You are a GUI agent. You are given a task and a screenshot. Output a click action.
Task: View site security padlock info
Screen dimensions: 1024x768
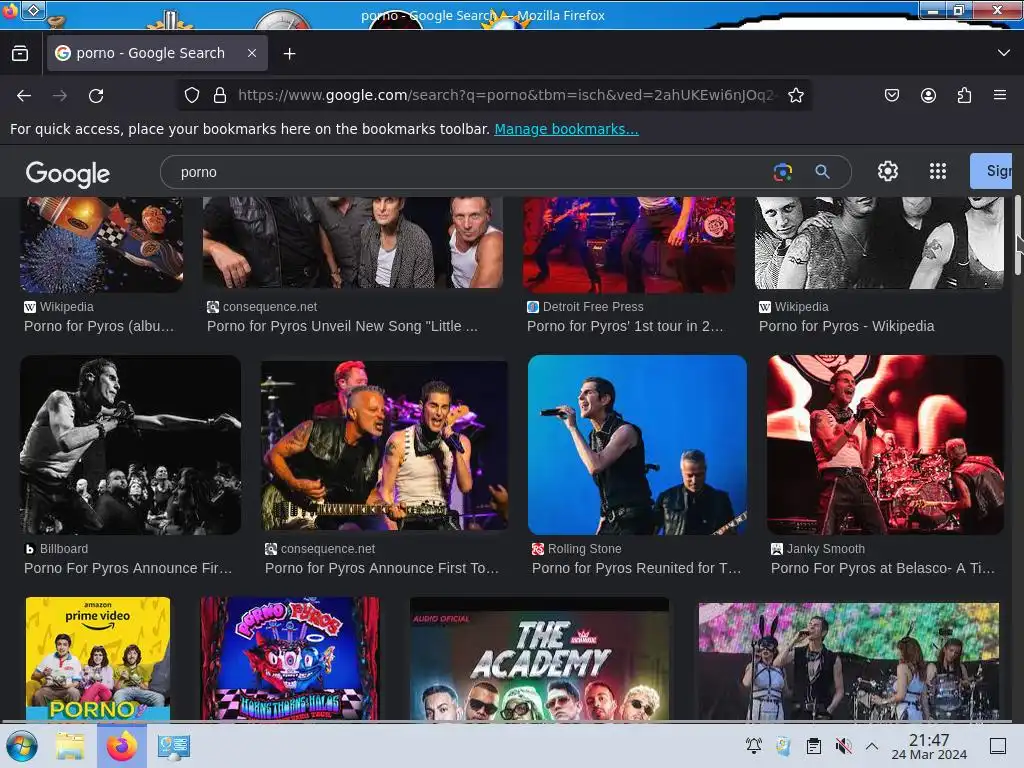(220, 95)
